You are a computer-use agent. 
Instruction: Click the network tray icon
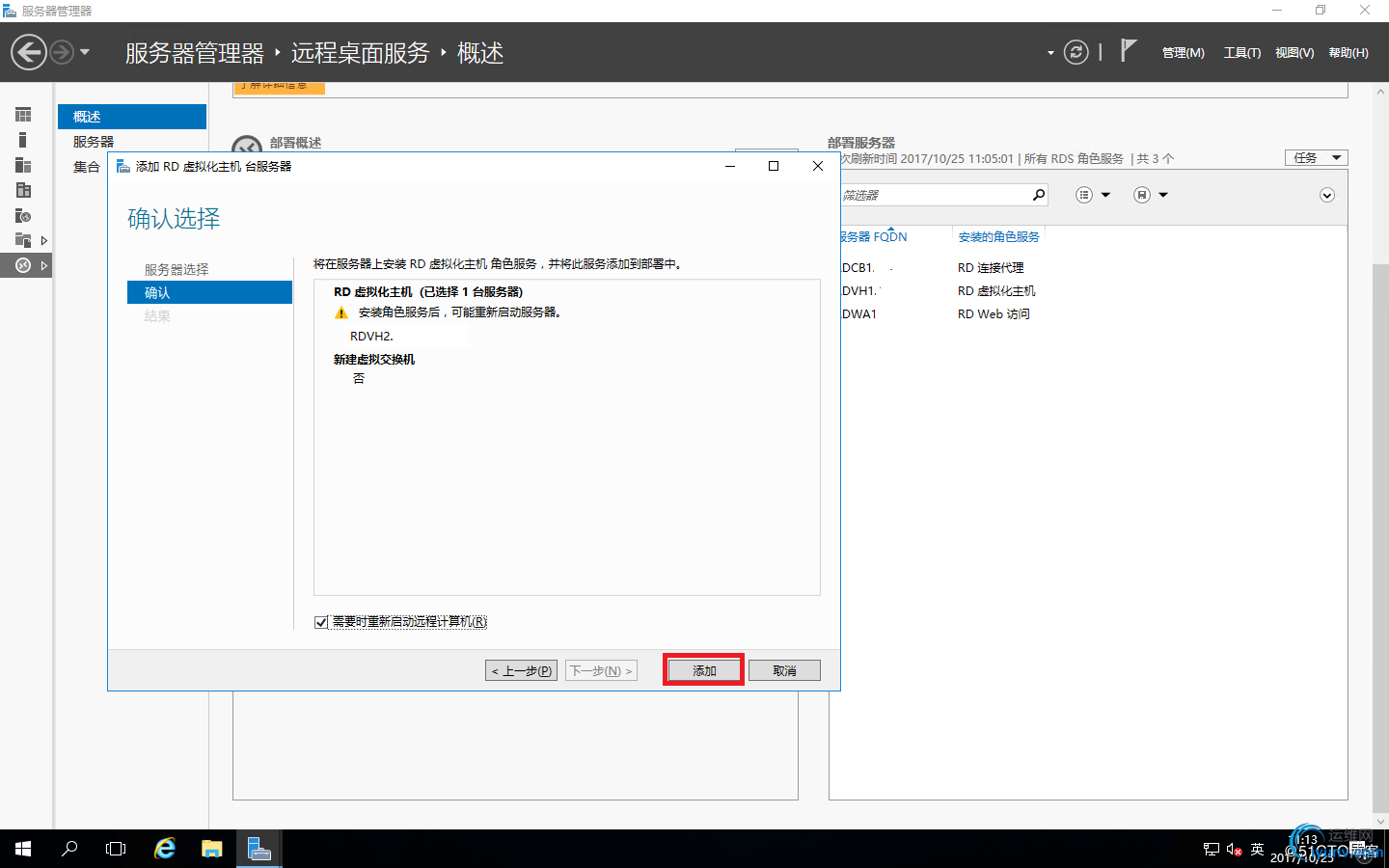tap(1212, 849)
